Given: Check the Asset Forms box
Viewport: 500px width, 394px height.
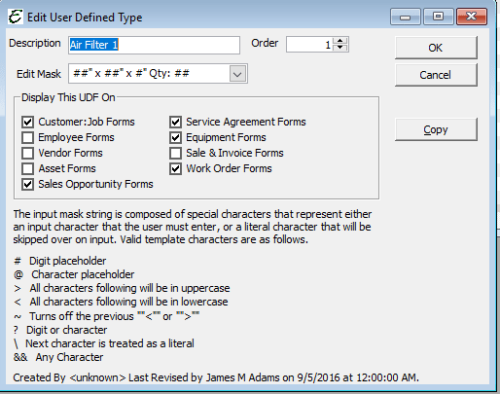Looking at the screenshot, I should tap(28, 169).
